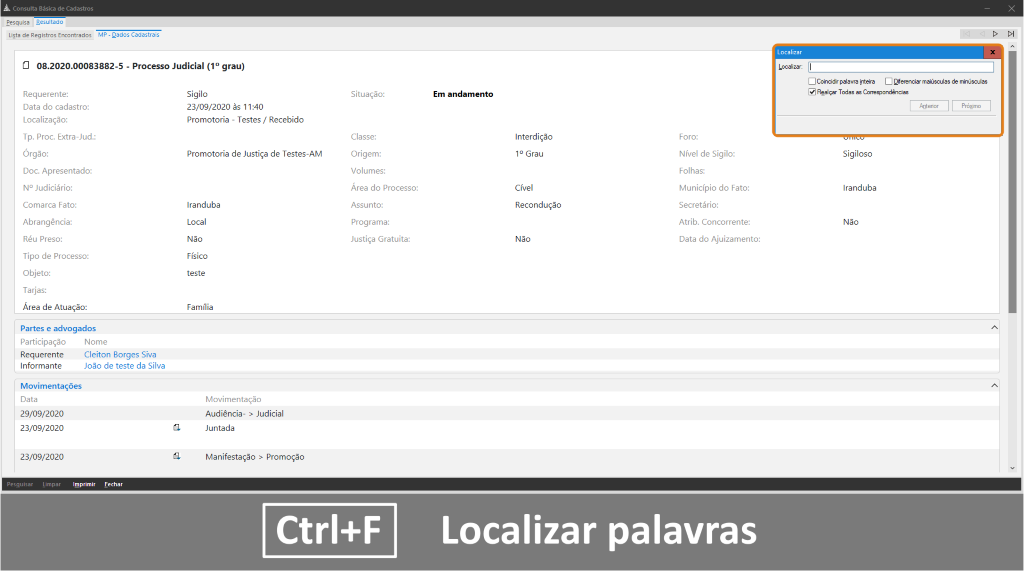
Task: Click the document icon beside process number 08.2020.00083882-5
Action: click(x=26, y=65)
